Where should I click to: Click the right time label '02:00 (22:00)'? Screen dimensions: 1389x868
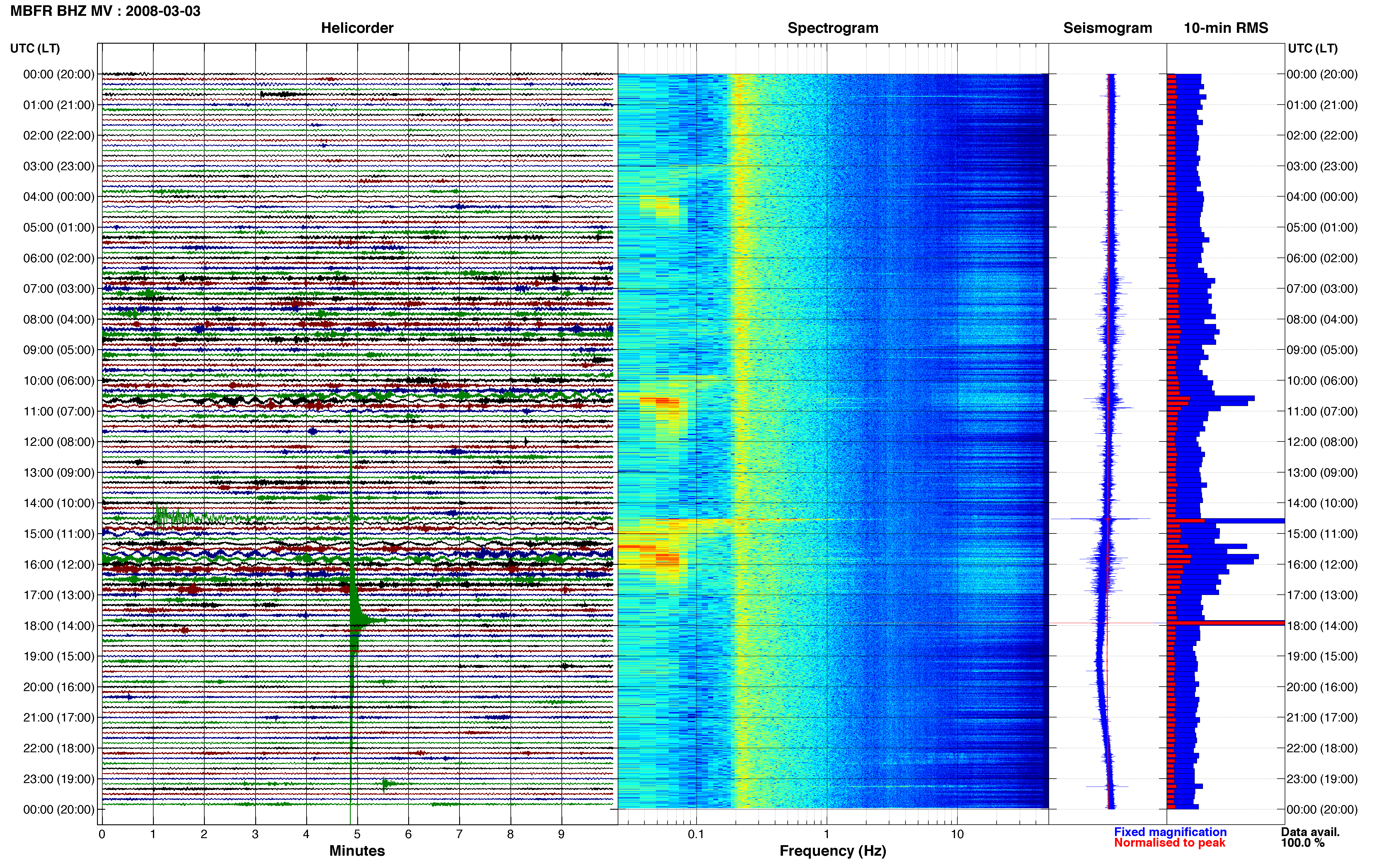pos(1322,135)
